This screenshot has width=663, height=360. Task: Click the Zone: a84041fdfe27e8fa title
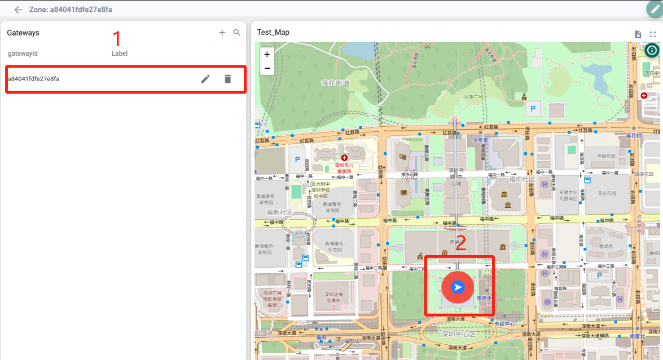[71, 9]
